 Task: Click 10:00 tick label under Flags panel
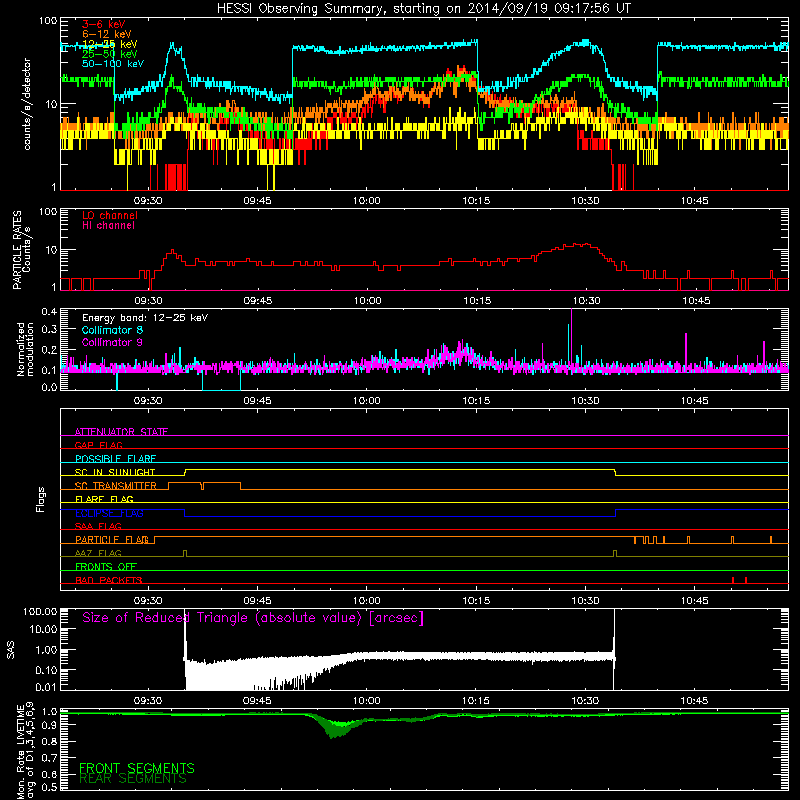pos(366,601)
